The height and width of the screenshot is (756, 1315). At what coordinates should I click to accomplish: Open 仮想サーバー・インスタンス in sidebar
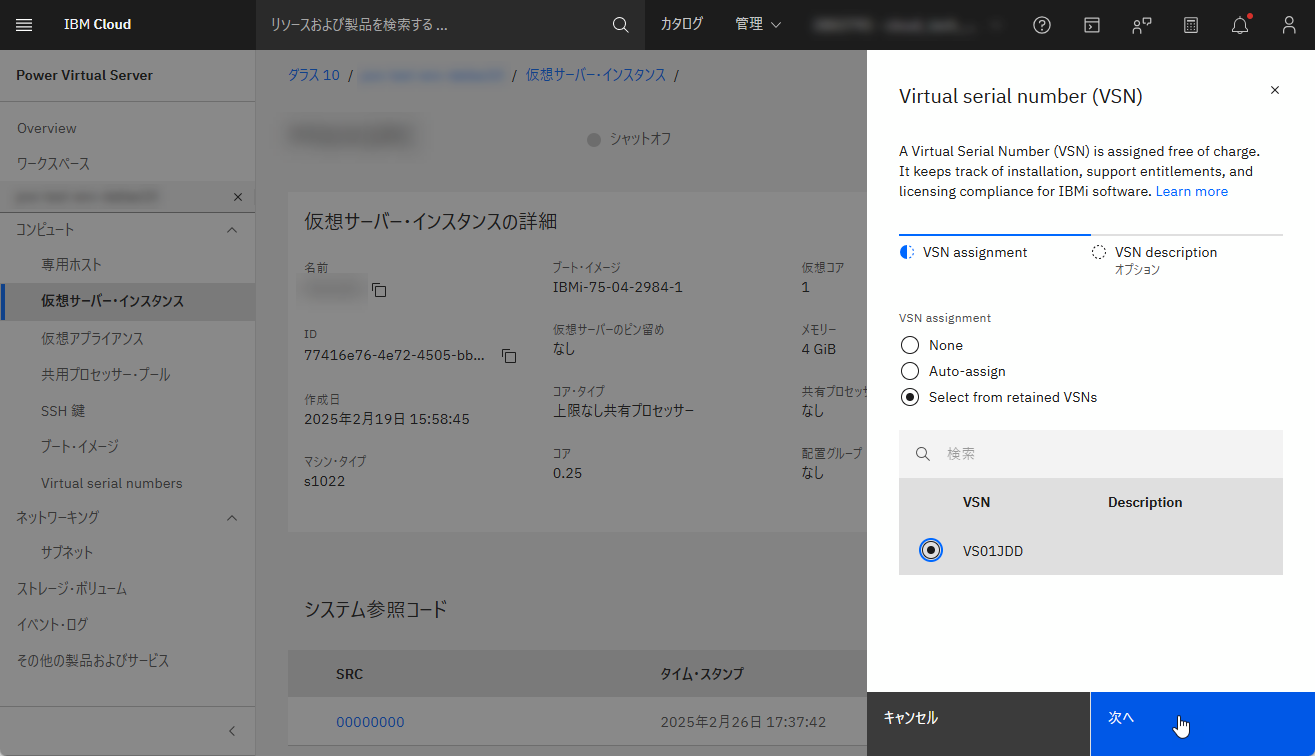[128, 301]
